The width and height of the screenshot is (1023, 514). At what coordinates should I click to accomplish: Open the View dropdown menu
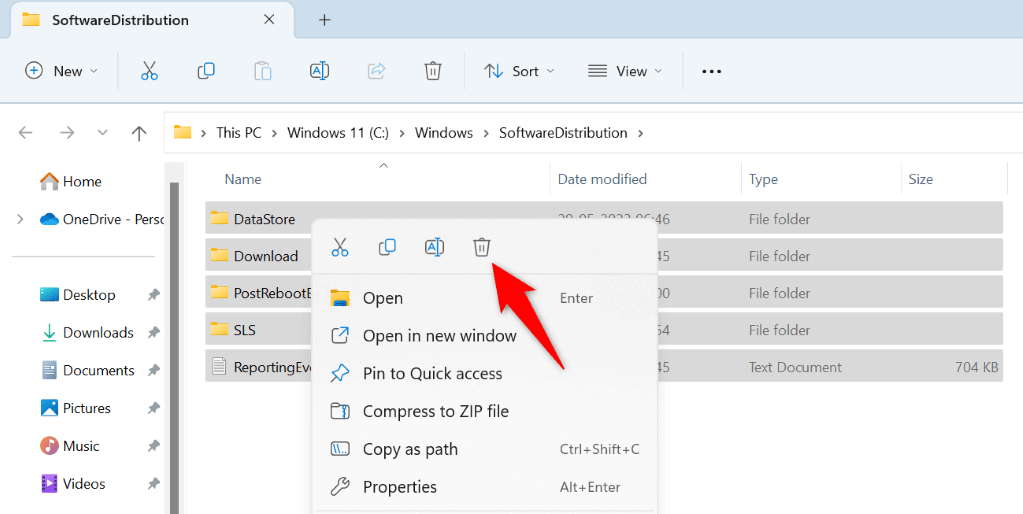[x=625, y=71]
